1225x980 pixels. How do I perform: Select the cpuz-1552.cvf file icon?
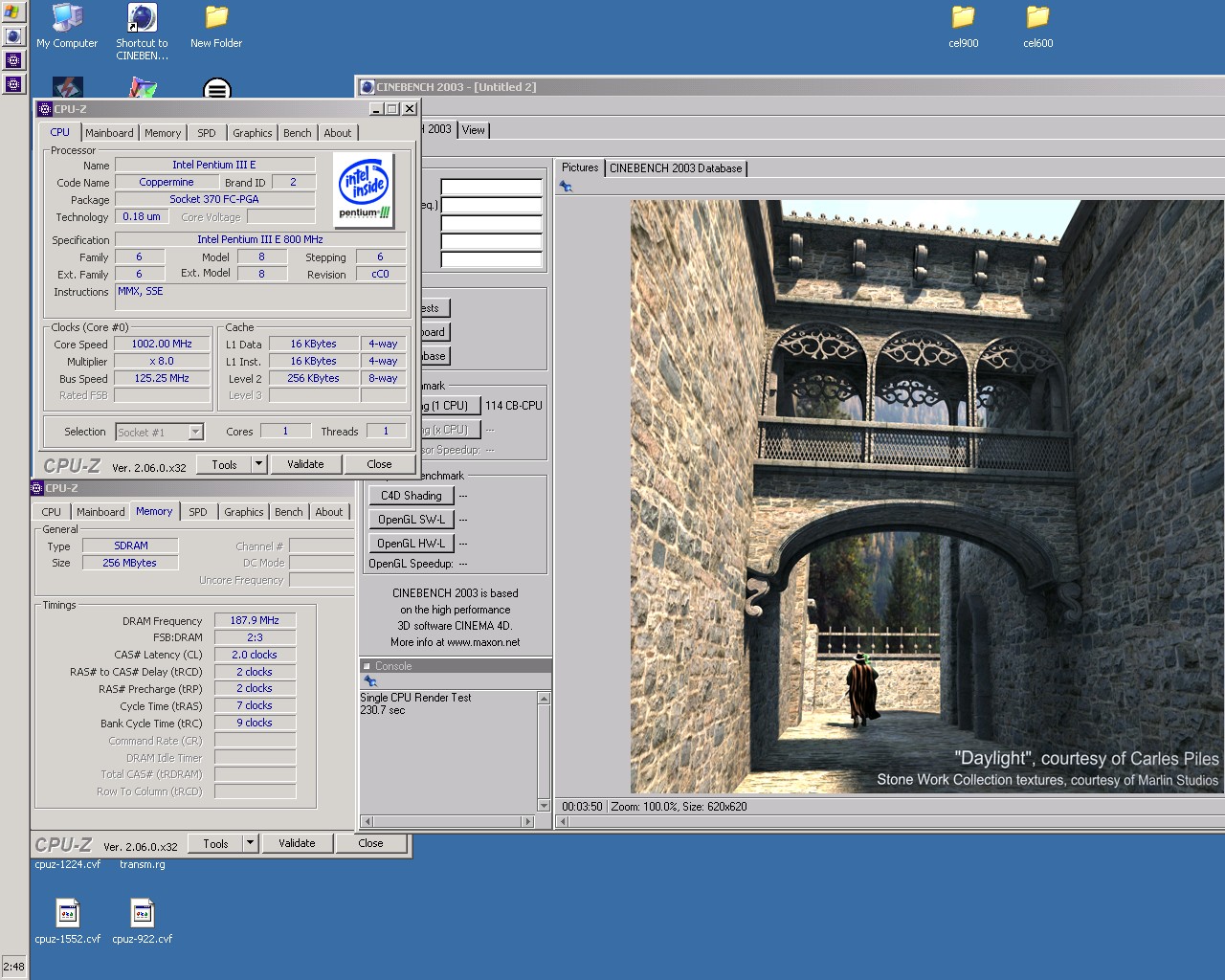[67, 922]
